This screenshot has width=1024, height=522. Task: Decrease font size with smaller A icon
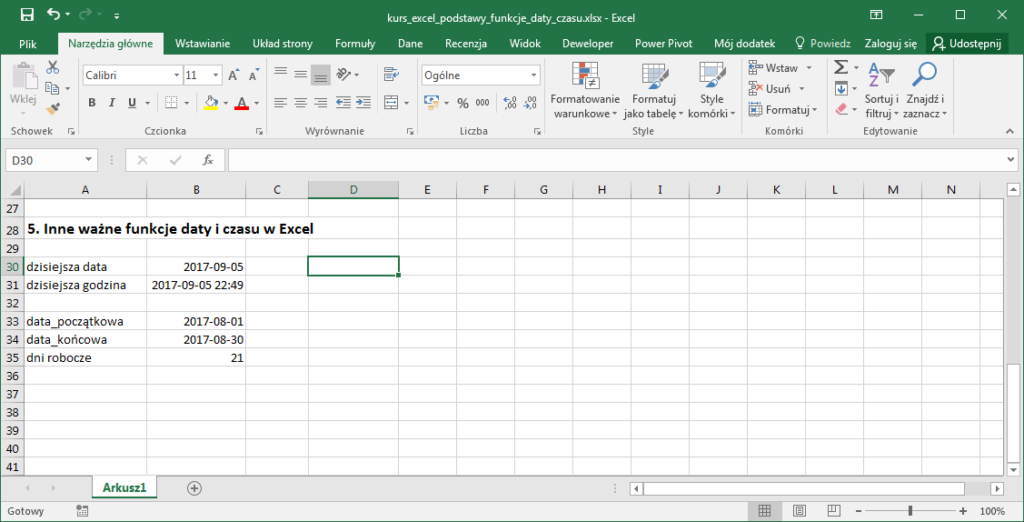[x=253, y=75]
